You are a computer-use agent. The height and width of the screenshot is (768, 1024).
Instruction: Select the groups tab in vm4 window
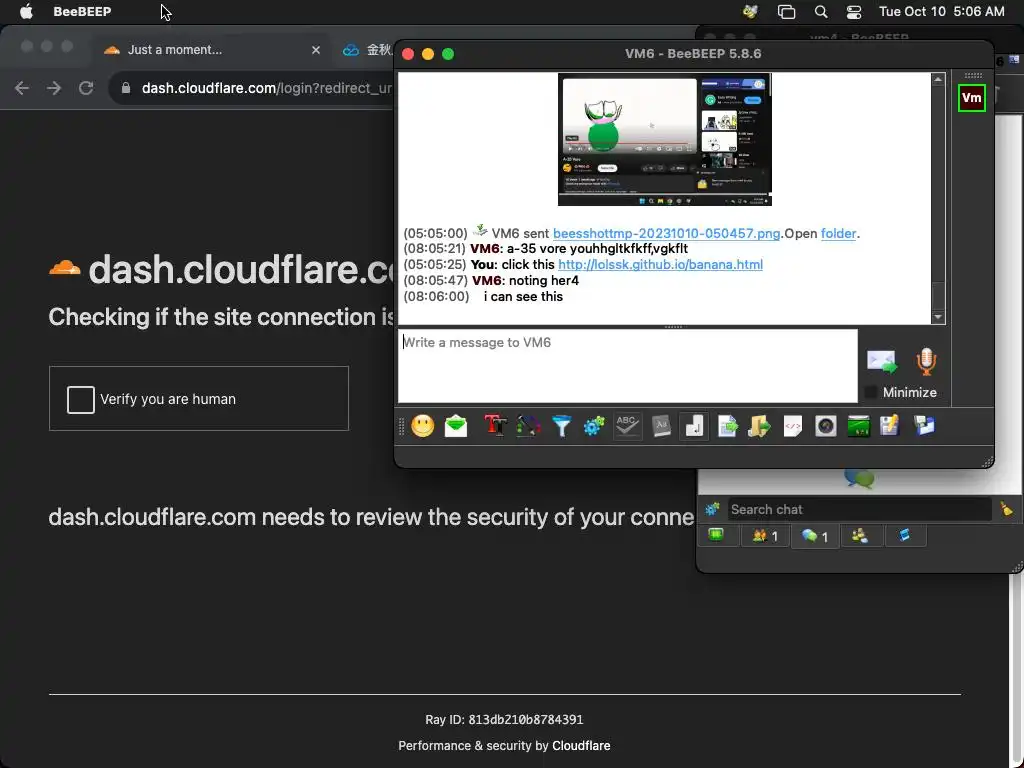click(x=860, y=536)
